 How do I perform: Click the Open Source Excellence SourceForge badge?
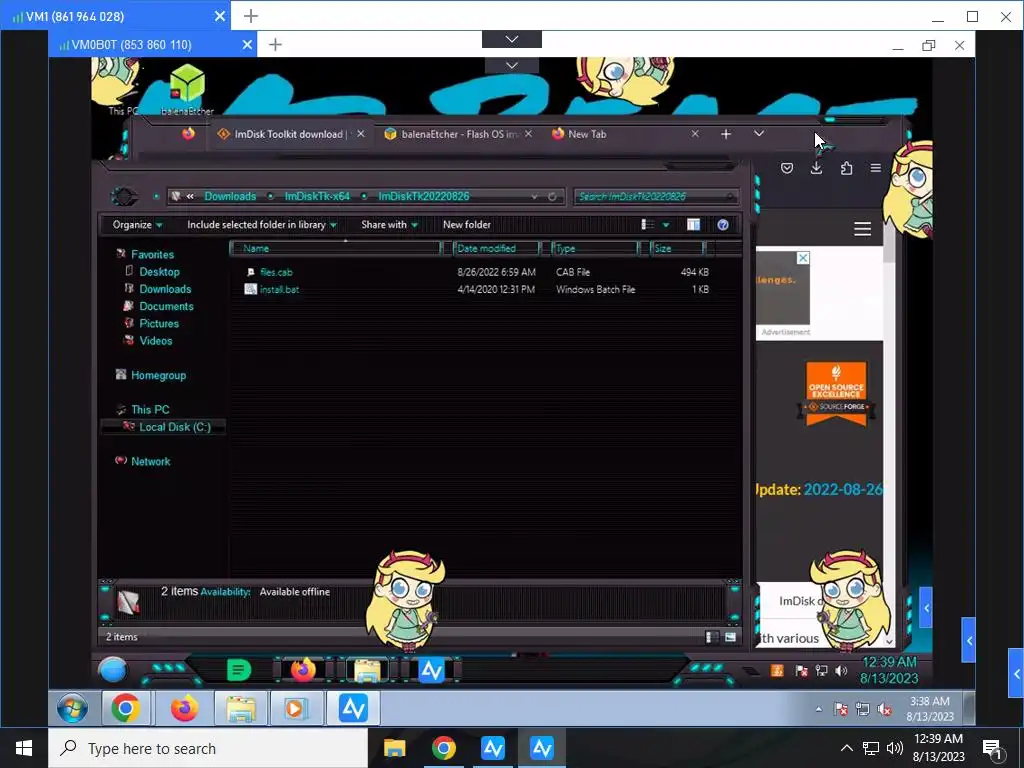[x=837, y=394]
